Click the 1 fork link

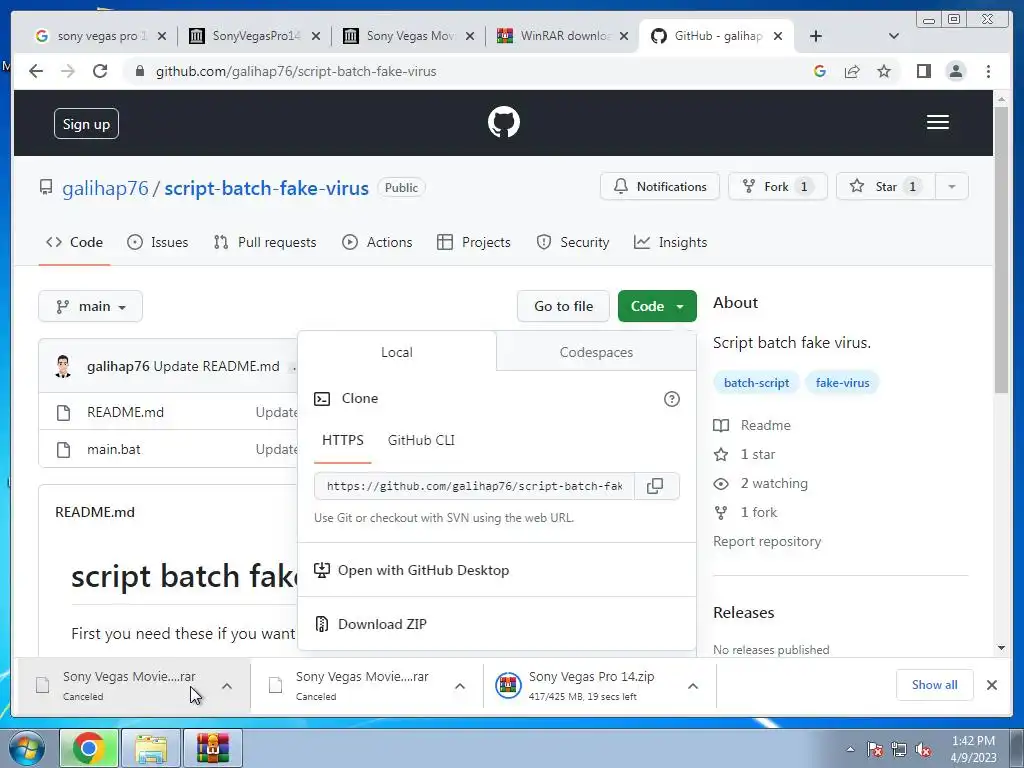745,513
